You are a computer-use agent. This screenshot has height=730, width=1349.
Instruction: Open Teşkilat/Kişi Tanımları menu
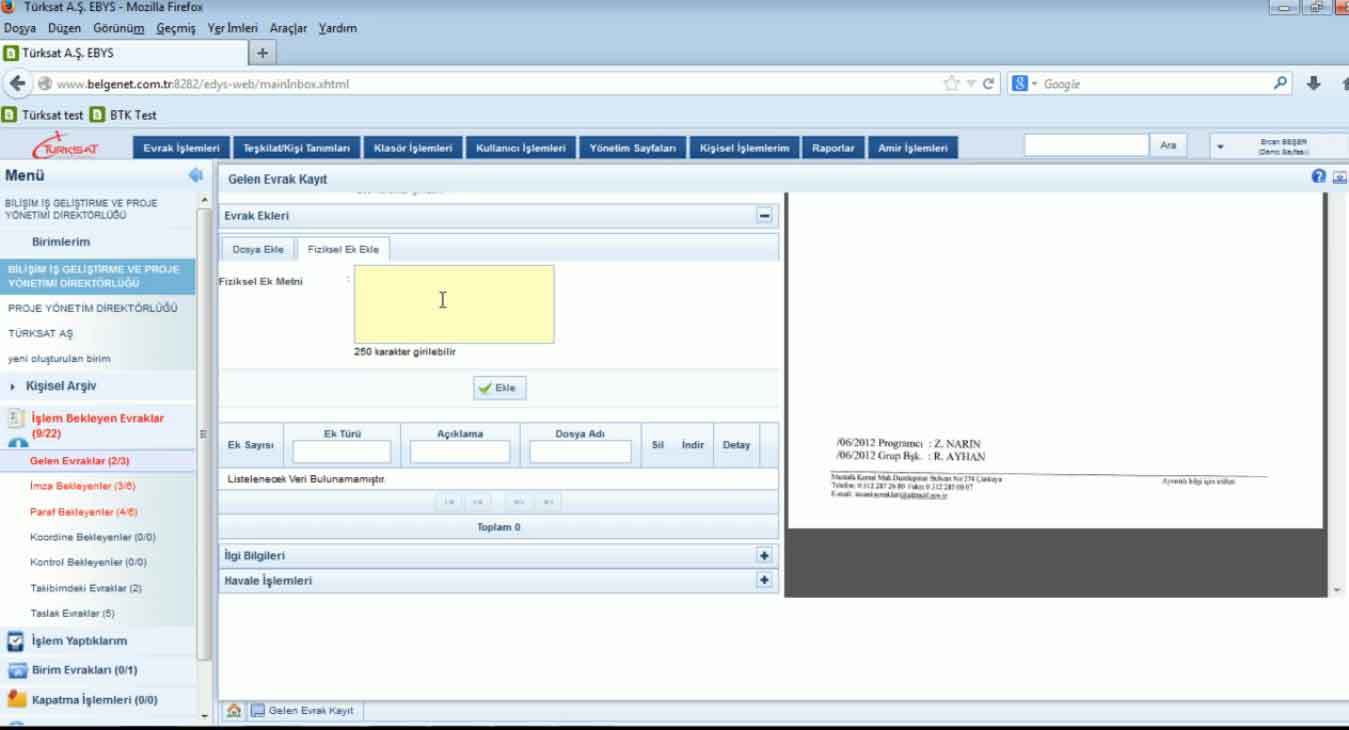pyautogui.click(x=297, y=148)
